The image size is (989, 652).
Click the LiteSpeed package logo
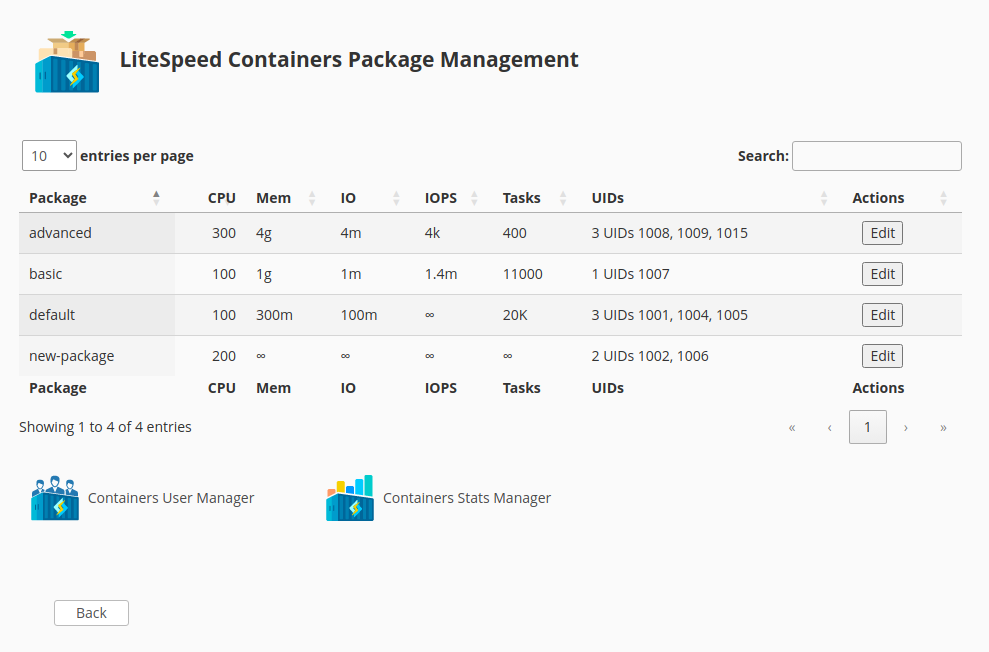click(x=66, y=58)
